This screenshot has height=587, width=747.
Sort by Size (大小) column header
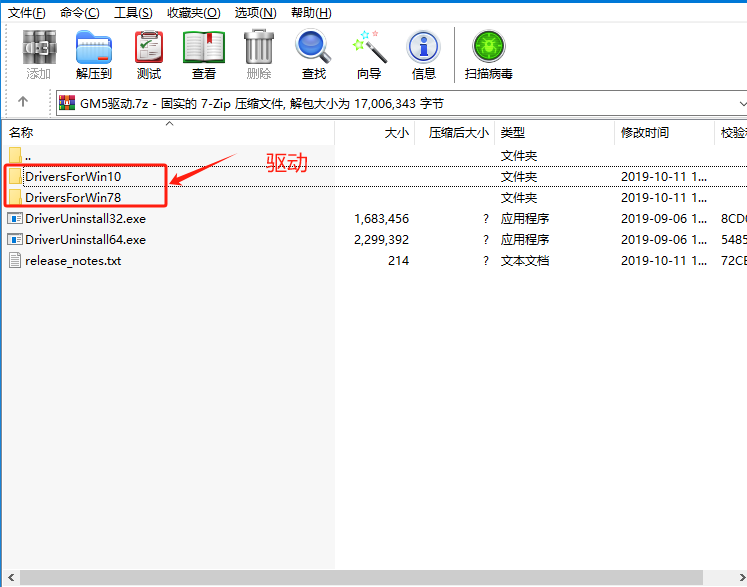(x=396, y=132)
